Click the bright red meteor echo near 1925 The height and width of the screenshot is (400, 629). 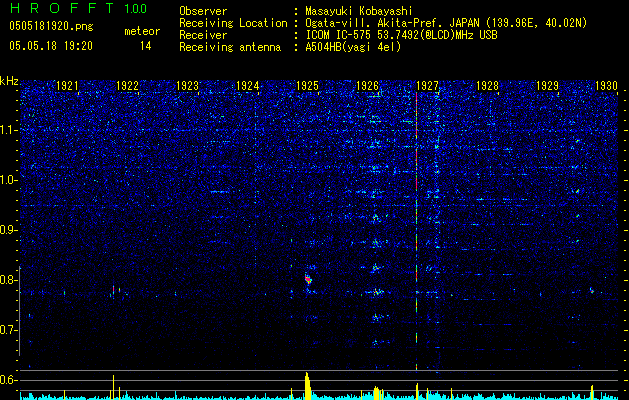point(308,279)
